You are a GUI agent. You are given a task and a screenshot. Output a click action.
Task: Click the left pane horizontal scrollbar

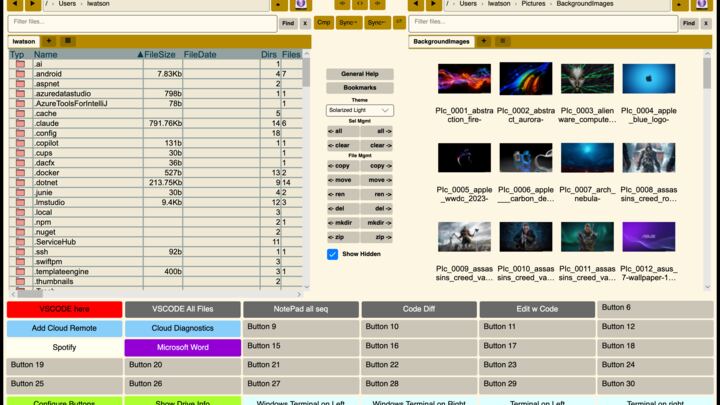pos(30,294)
